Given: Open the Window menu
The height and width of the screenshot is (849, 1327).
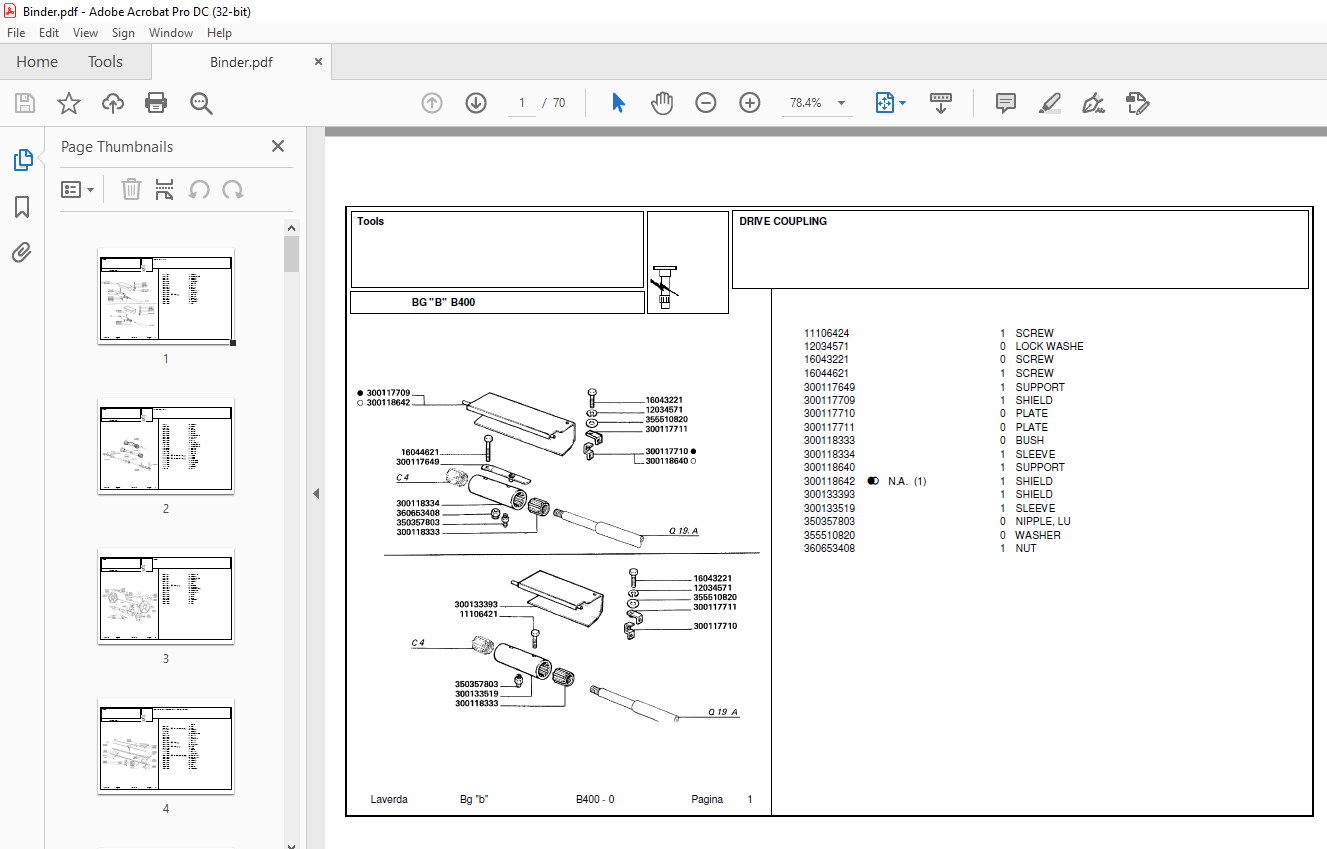Looking at the screenshot, I should click(x=171, y=33).
